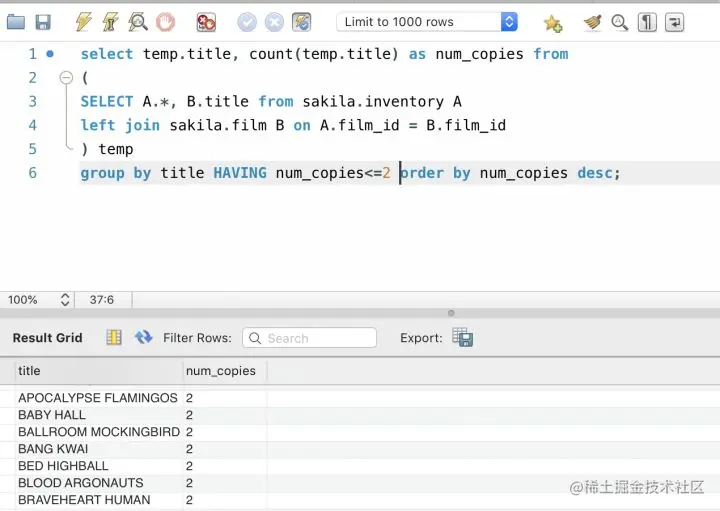Open find panel with magnifier icon
Viewport: 720px width, 511px height.
pos(619,22)
